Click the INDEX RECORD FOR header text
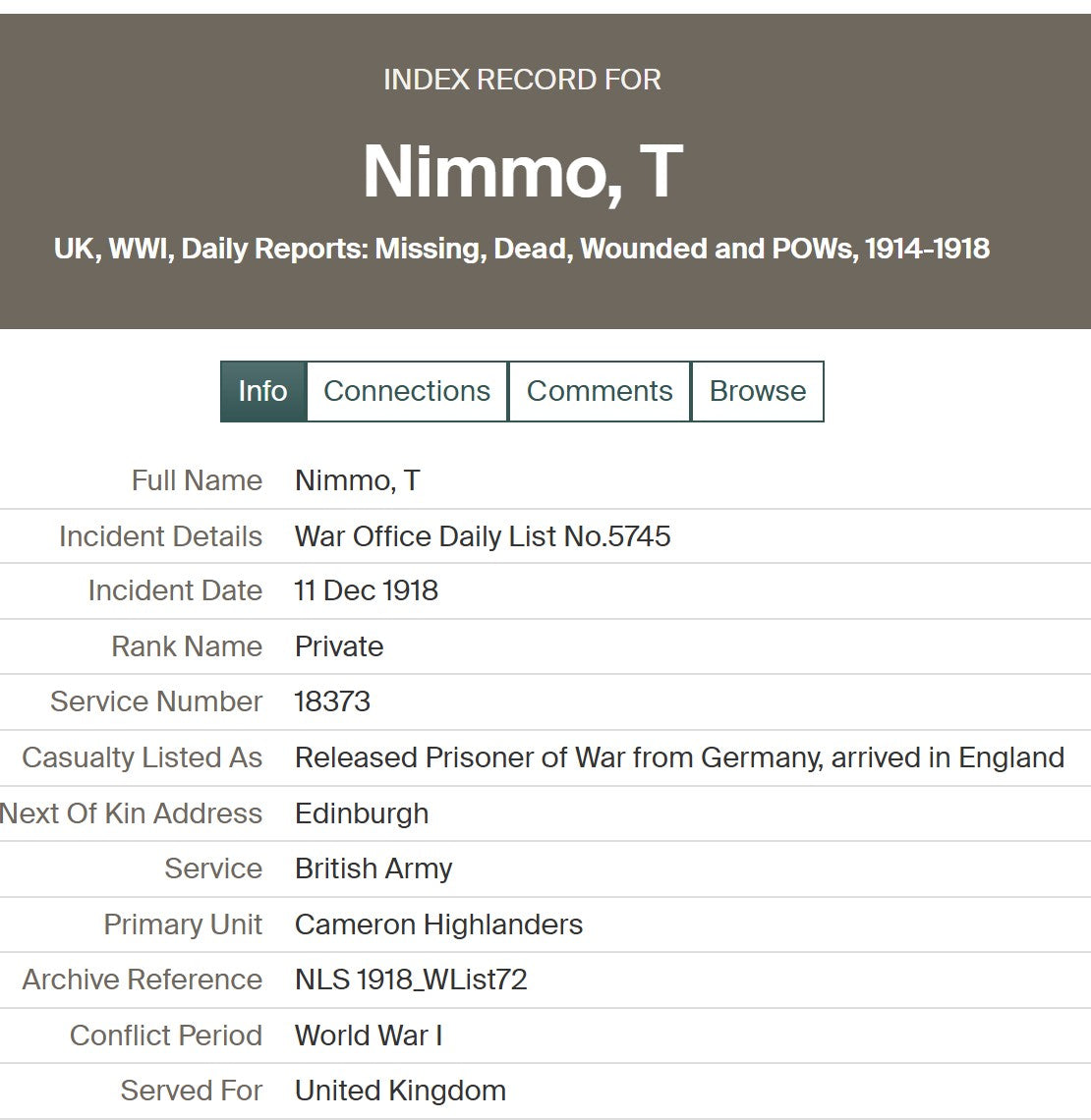This screenshot has width=1091, height=1120. pos(523,79)
